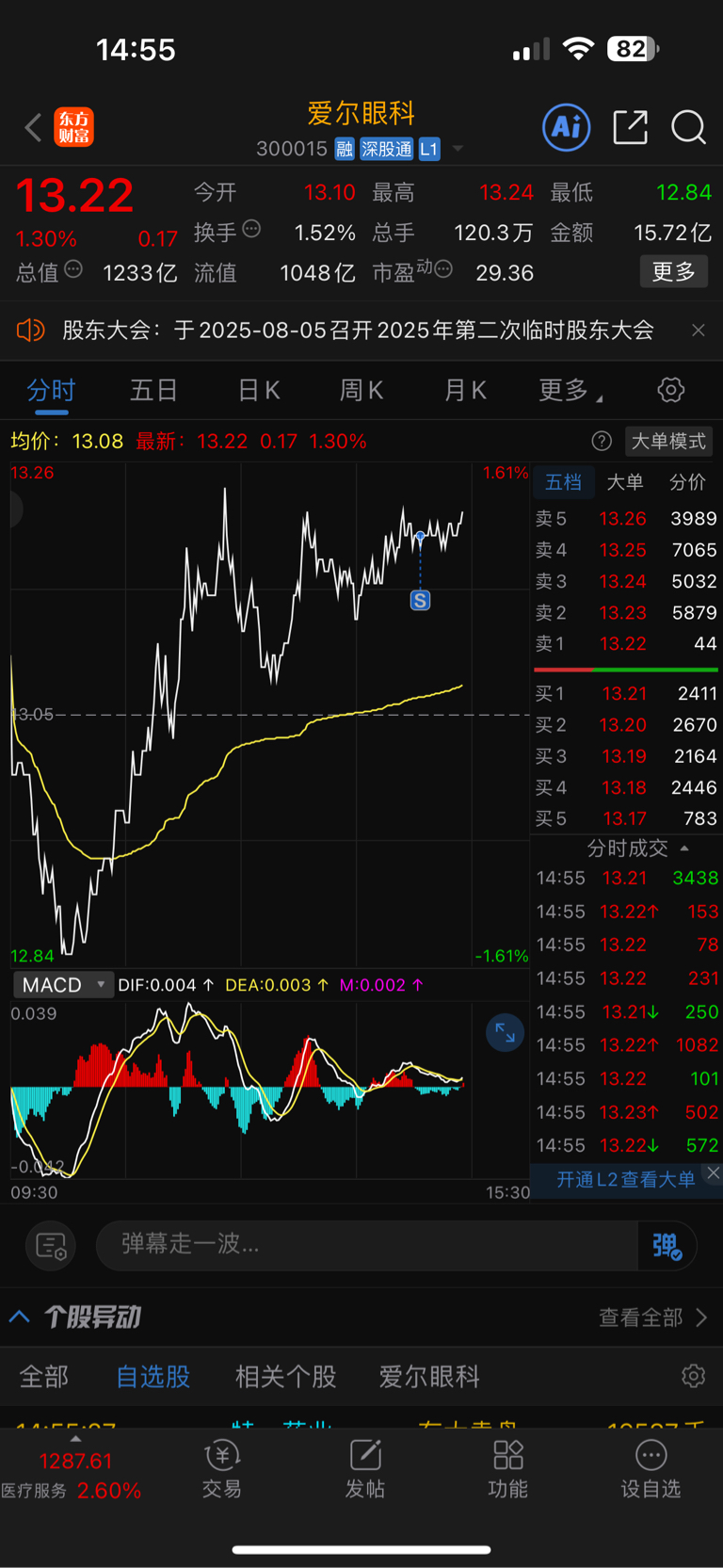This screenshot has height=1568, width=723.
Task: Close the 开通L2 promo banner
Action: [x=714, y=1172]
